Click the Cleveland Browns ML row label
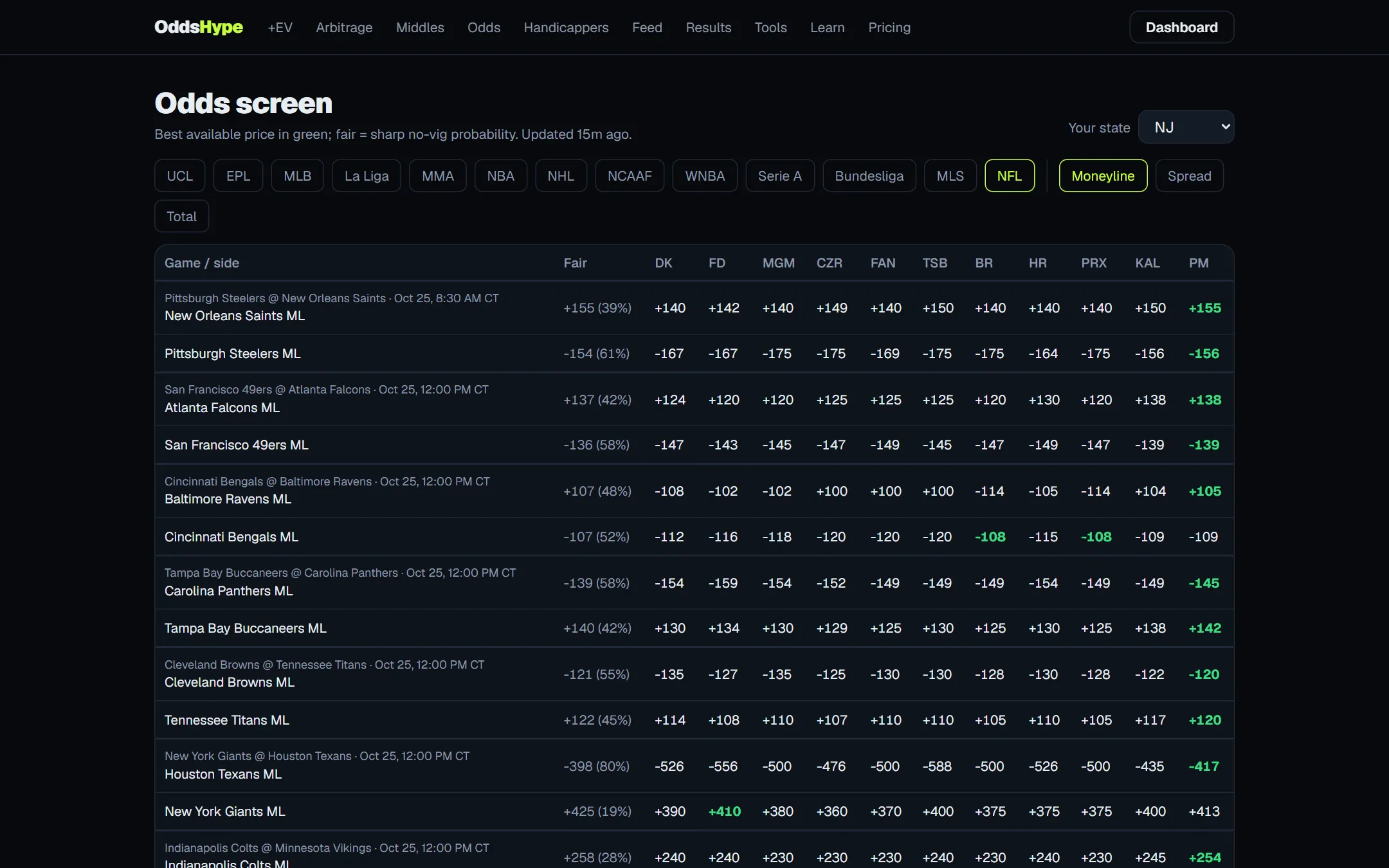Screen dimensions: 1389x868 tap(230, 682)
